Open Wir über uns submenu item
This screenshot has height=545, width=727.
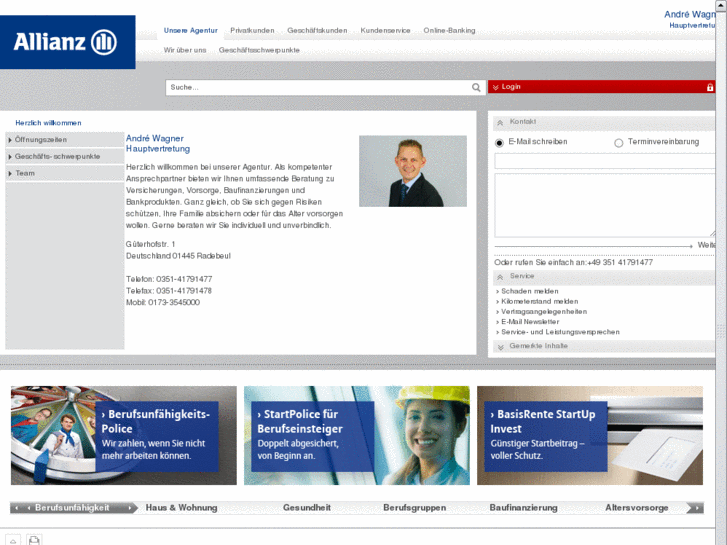(x=185, y=50)
